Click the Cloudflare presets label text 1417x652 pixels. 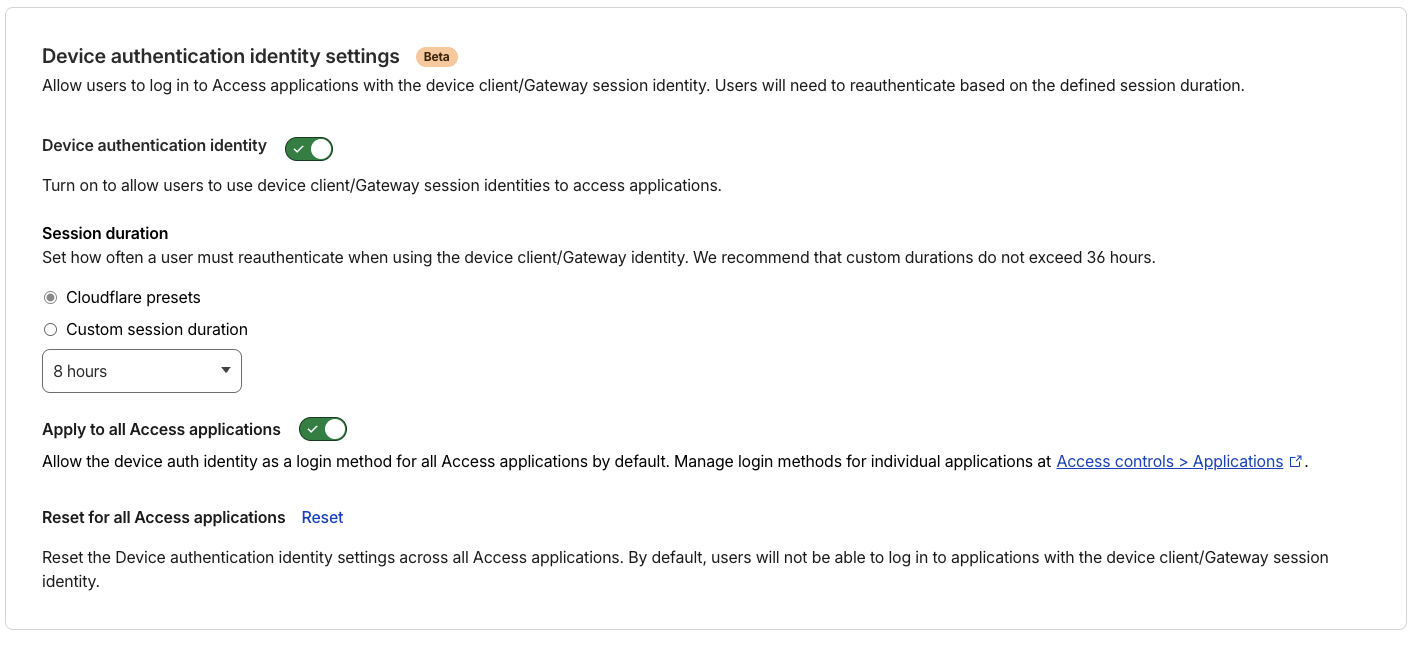point(133,298)
